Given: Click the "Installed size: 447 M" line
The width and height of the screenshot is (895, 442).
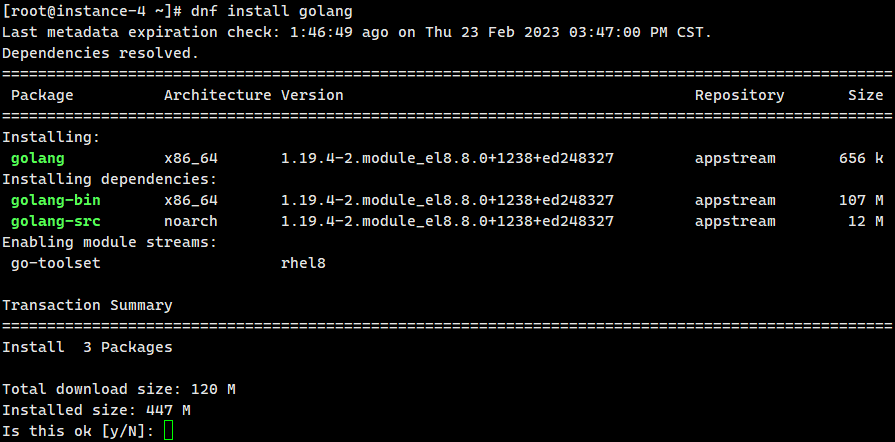Looking at the screenshot, I should tap(96, 410).
